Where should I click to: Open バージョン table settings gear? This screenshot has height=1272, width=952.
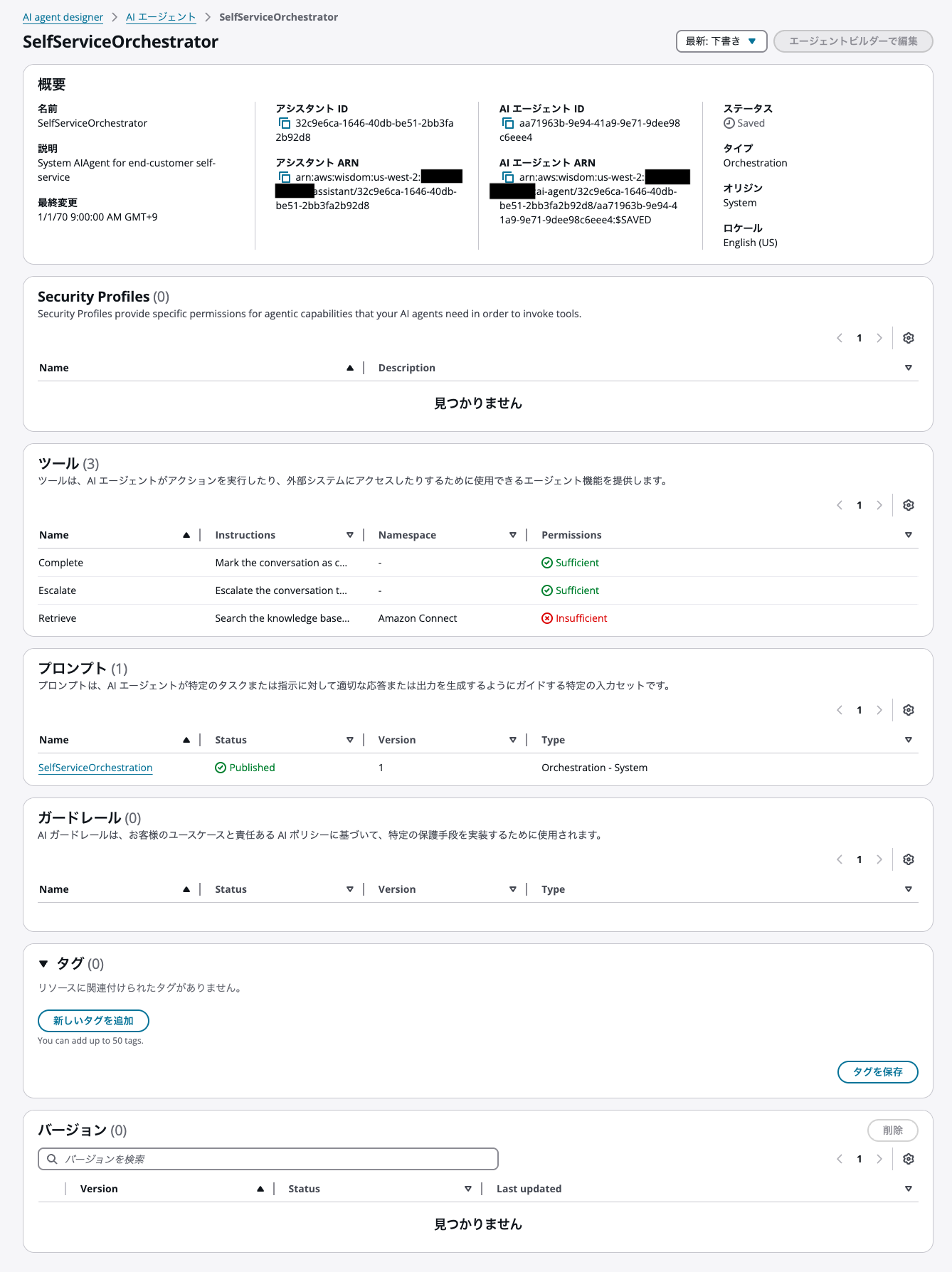point(908,1159)
